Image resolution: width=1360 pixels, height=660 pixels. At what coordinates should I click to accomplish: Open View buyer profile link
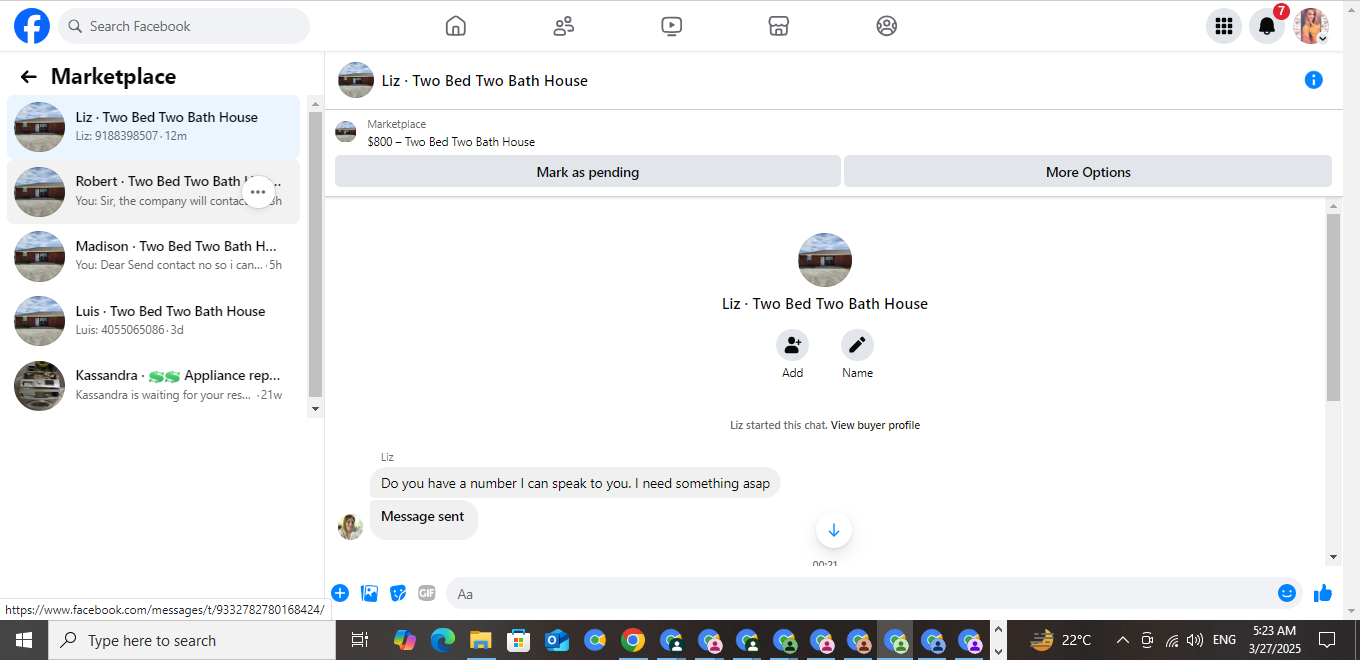click(875, 425)
